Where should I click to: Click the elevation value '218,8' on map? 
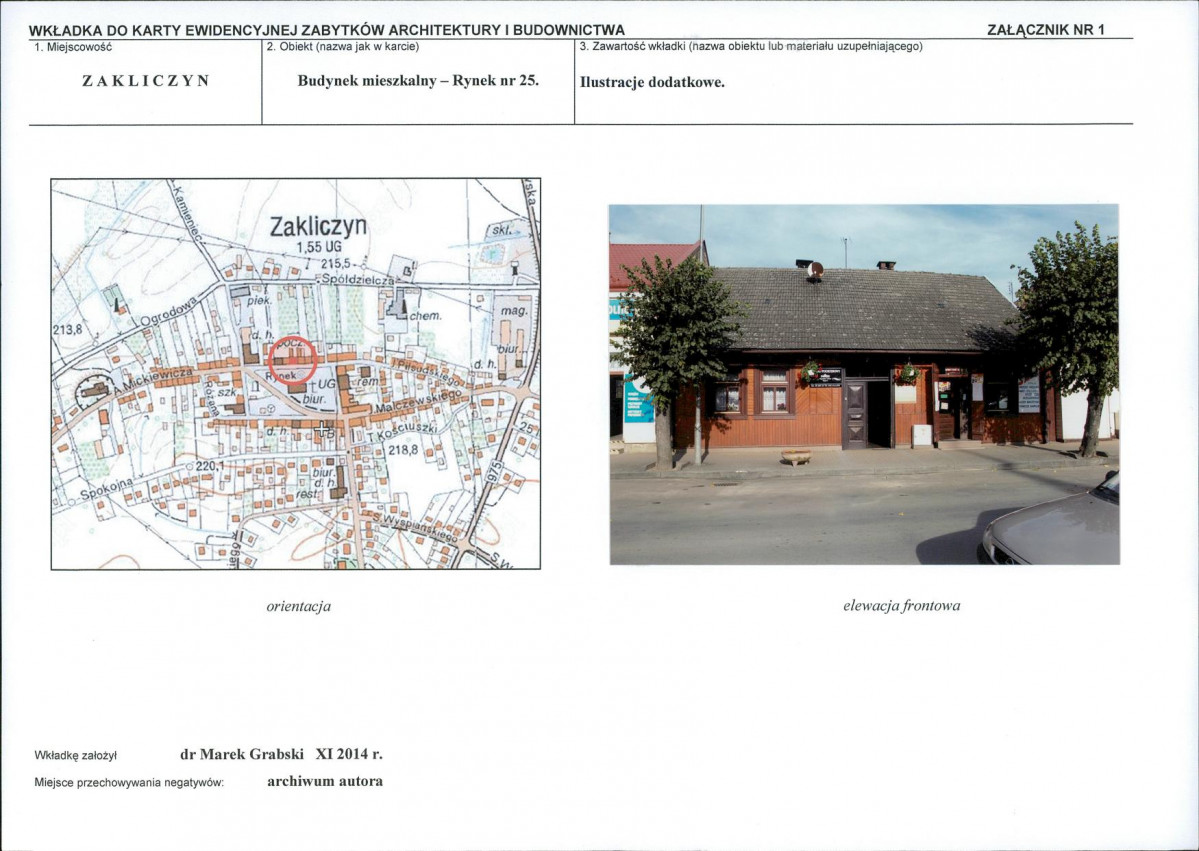coord(403,451)
